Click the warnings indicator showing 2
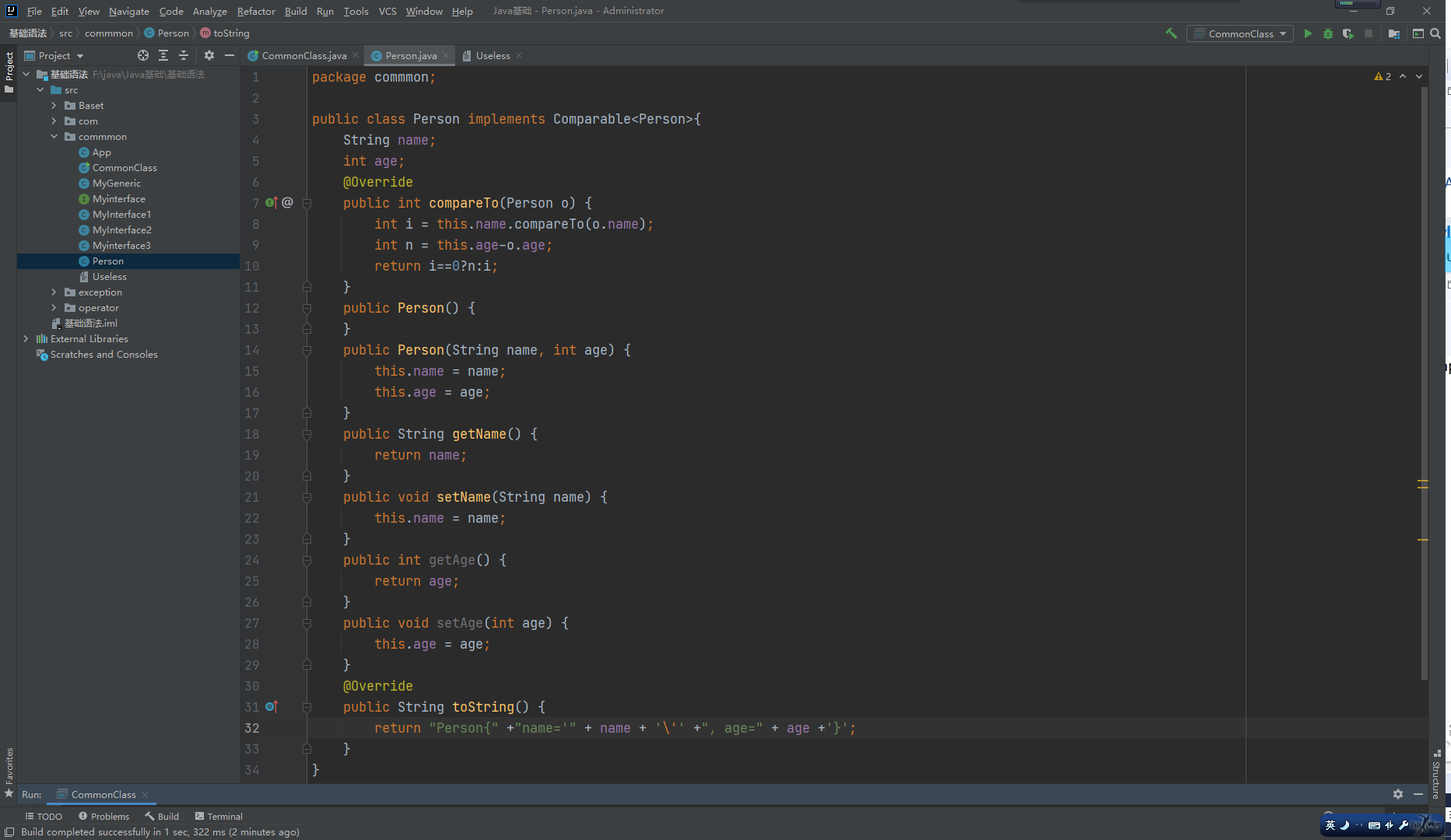 click(x=1383, y=76)
